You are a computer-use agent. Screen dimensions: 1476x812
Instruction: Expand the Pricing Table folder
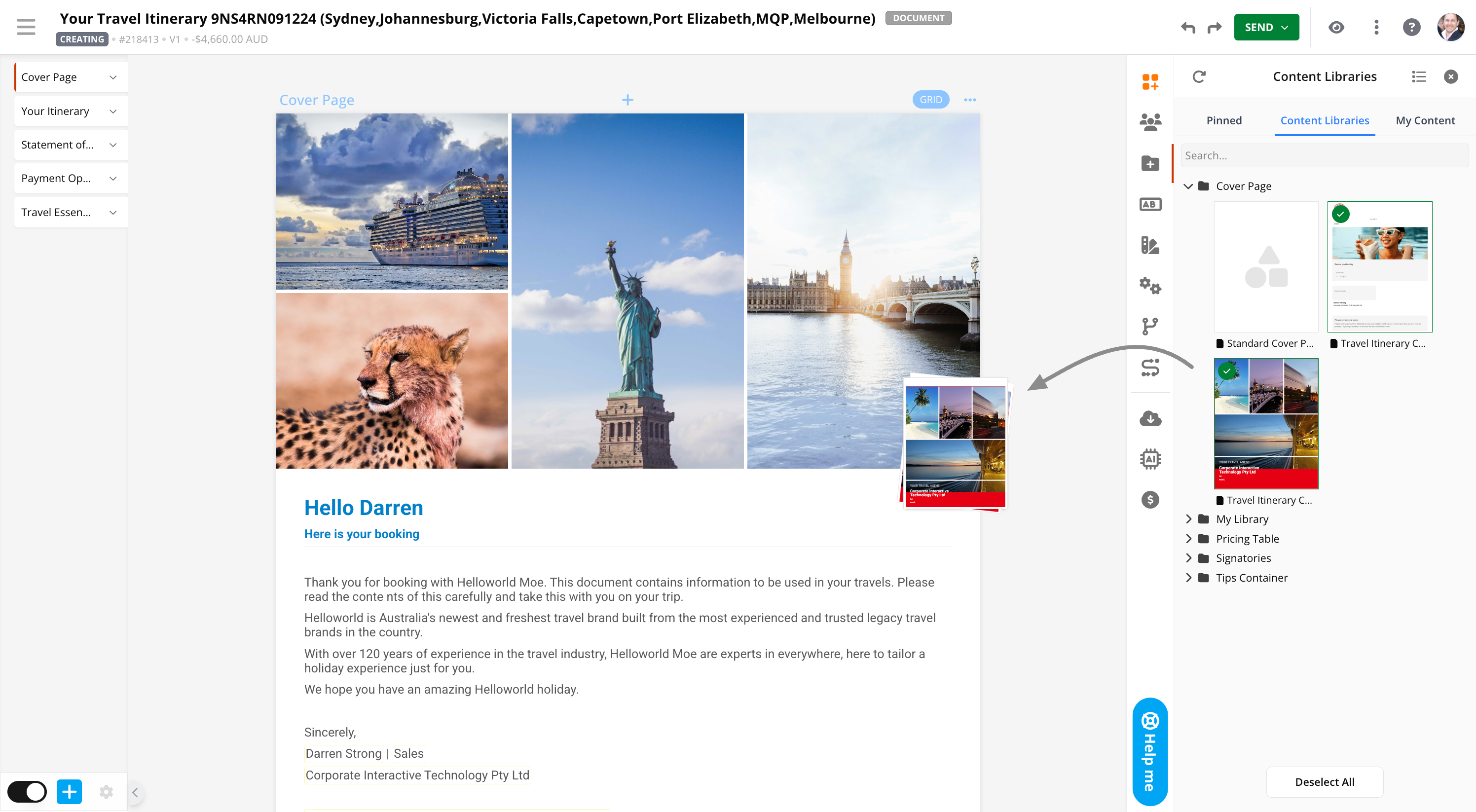click(1188, 539)
